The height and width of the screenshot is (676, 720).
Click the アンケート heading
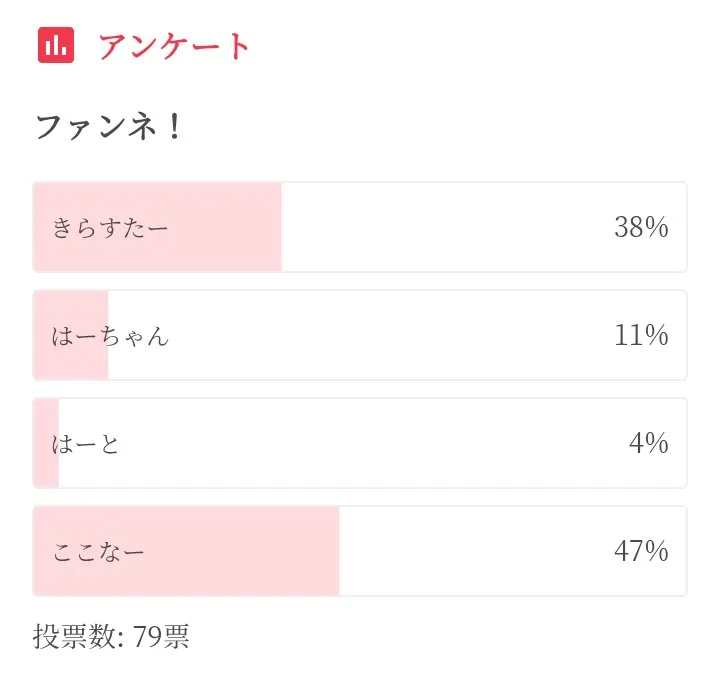tap(174, 46)
